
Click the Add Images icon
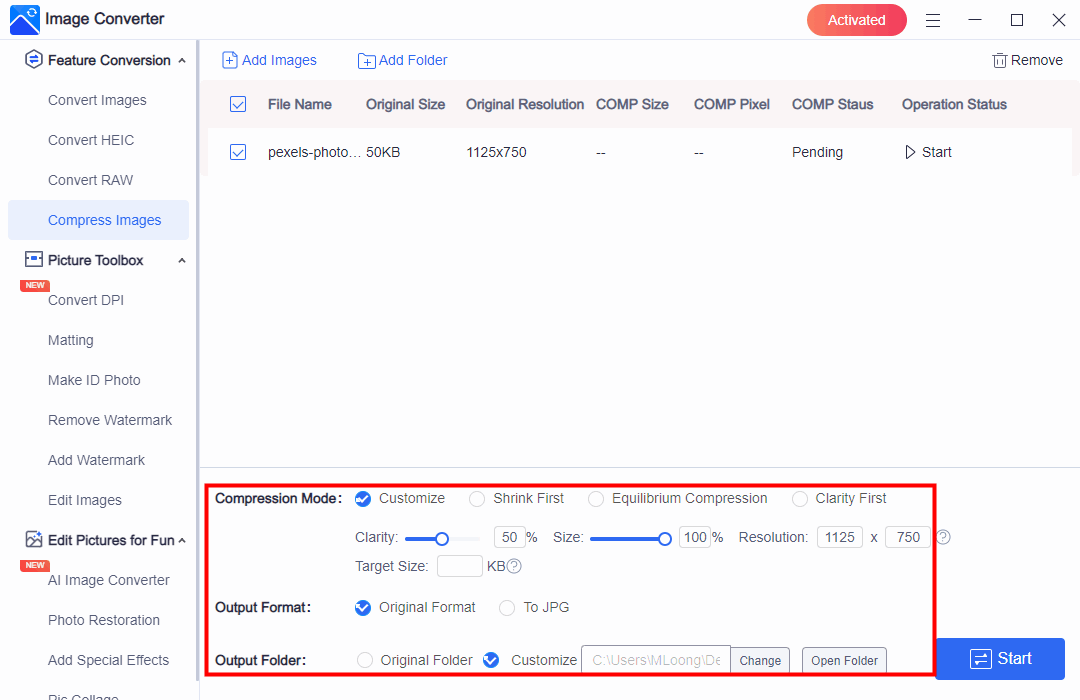tap(230, 60)
